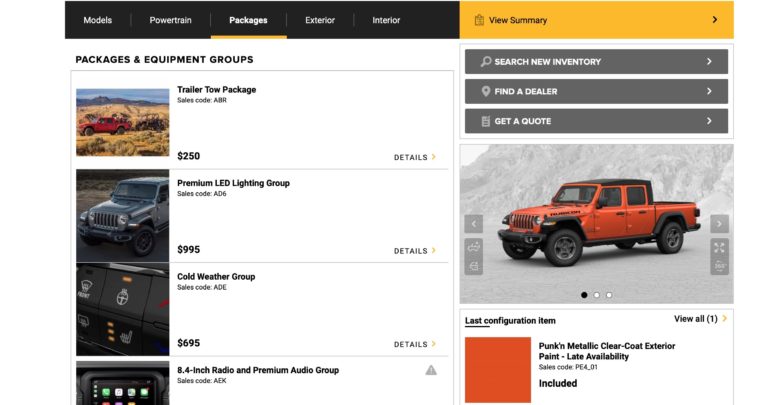Click the Trailer Tow Package title
The image size is (780, 405).
tap(216, 90)
